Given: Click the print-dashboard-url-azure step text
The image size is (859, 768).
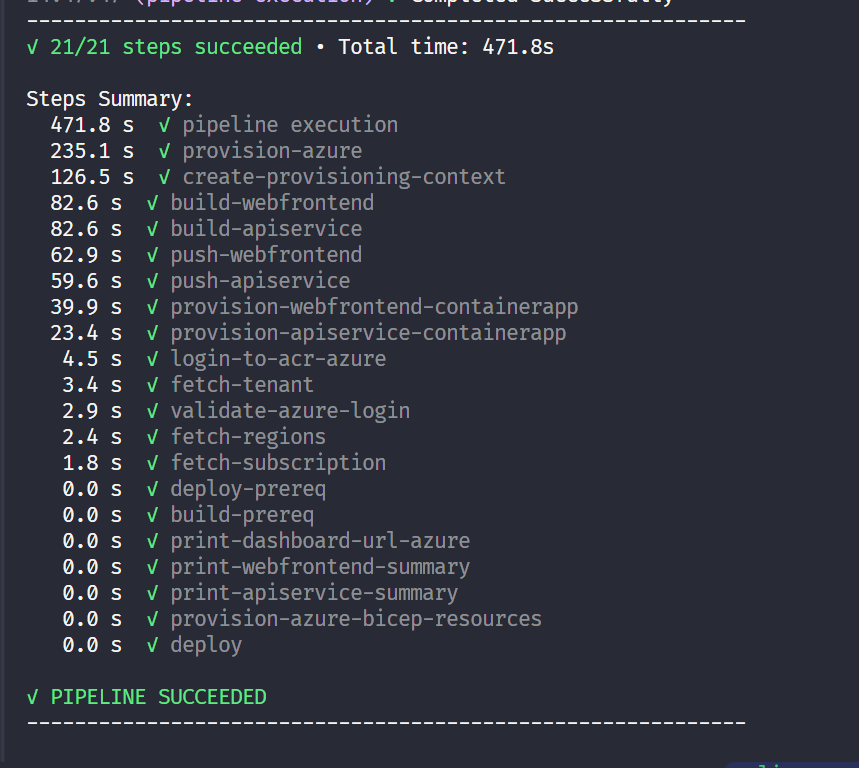Looking at the screenshot, I should click(320, 541).
